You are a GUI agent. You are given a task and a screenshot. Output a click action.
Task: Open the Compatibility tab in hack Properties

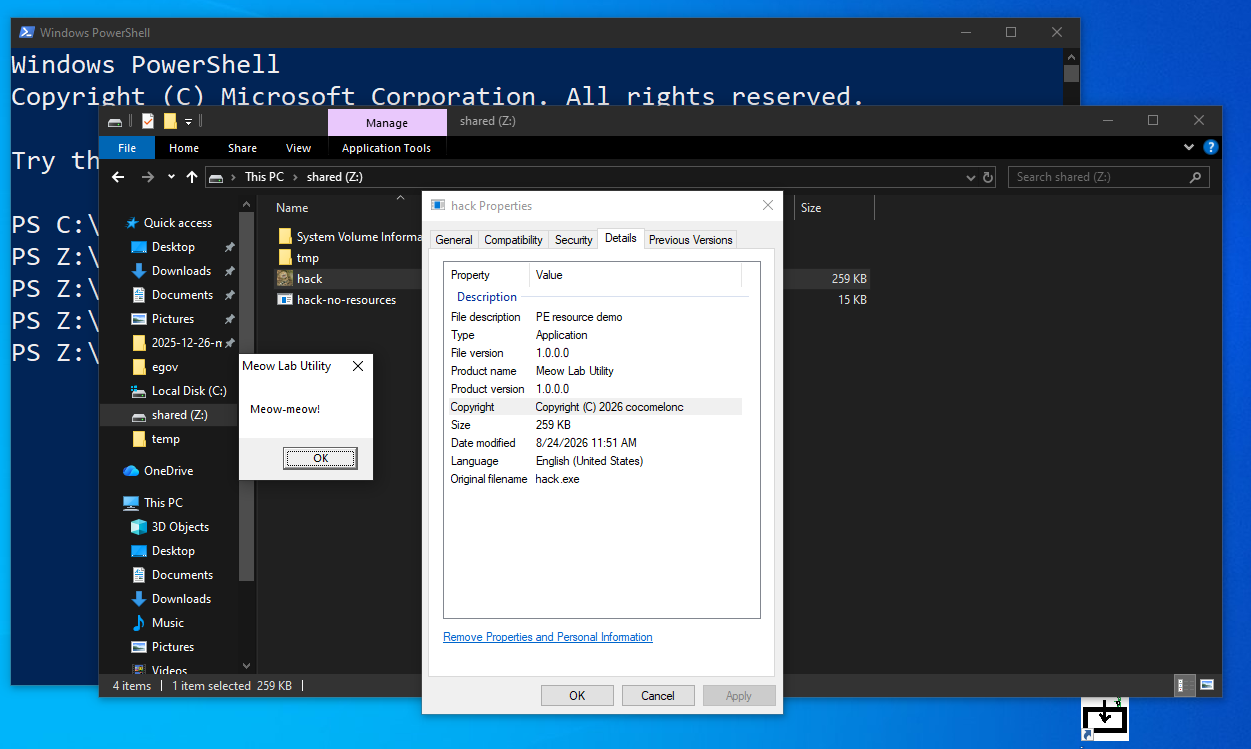pos(513,240)
